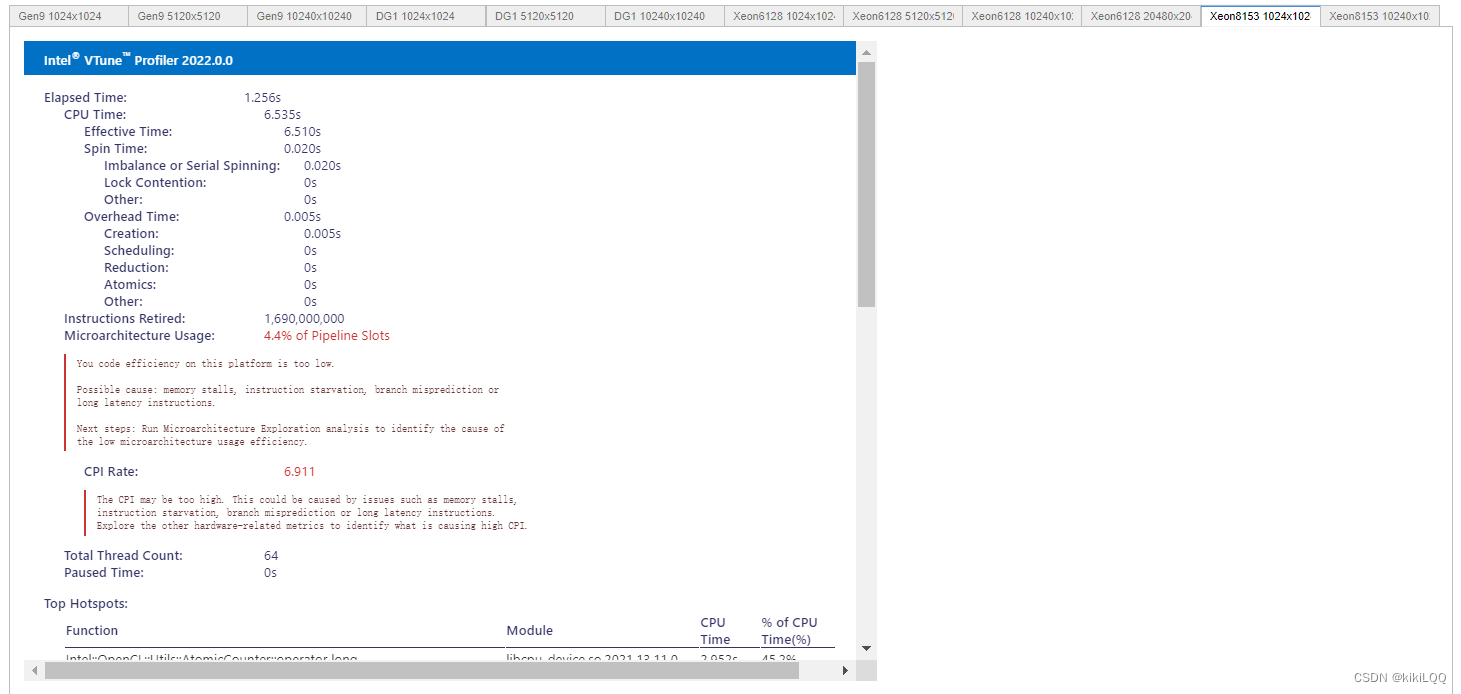This screenshot has height=694, width=1461.
Task: Select the Creation label
Action: coord(131,234)
